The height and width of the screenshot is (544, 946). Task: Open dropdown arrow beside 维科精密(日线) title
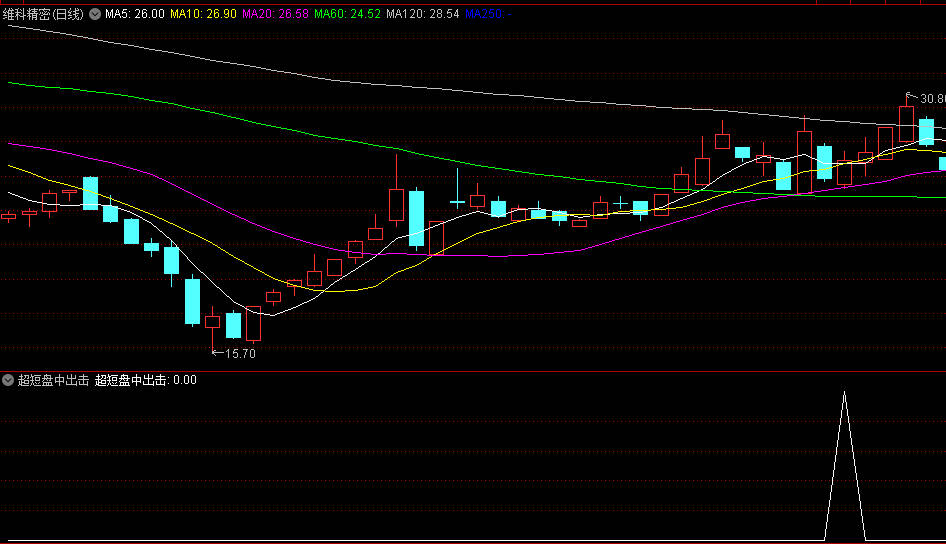pos(95,14)
